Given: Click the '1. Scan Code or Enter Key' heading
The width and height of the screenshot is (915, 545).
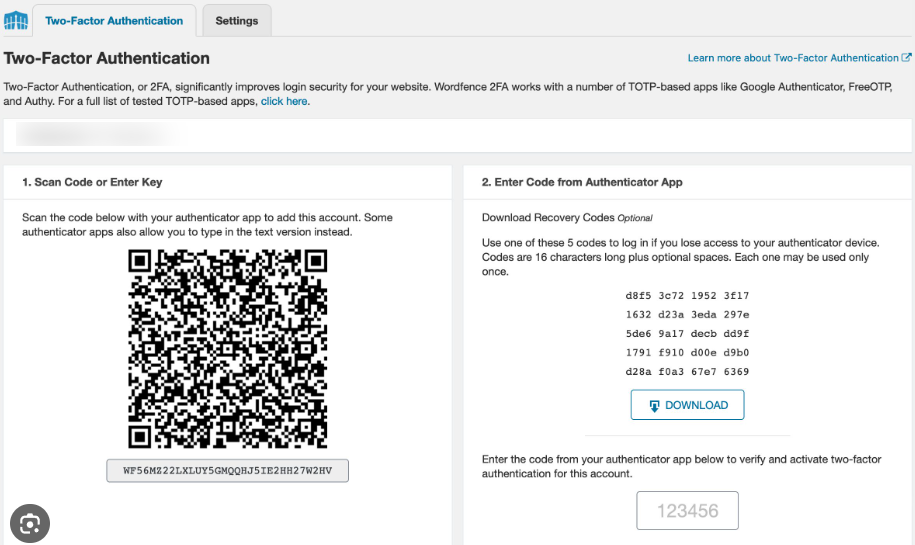Looking at the screenshot, I should pos(92,182).
